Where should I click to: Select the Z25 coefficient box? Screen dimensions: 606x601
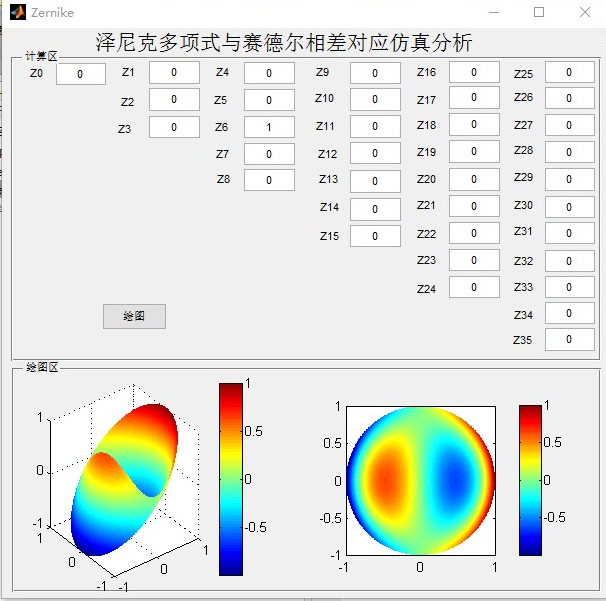pos(570,72)
